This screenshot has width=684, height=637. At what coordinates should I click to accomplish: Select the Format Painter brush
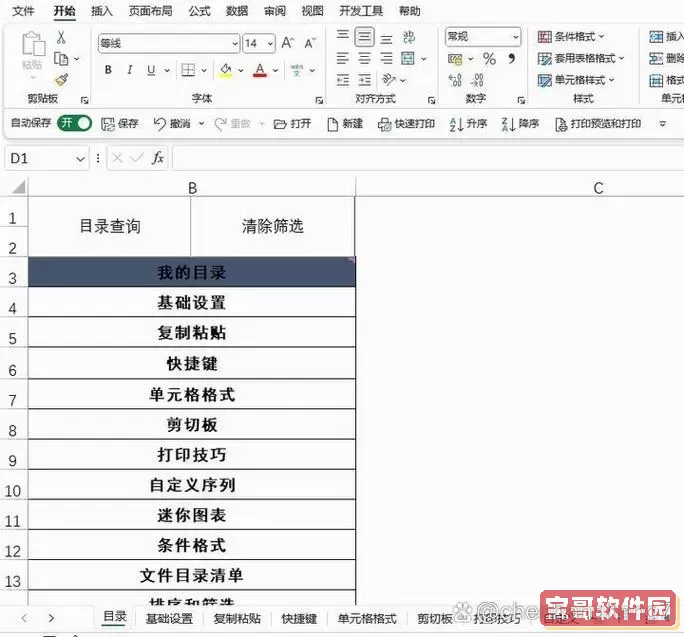tap(62, 80)
